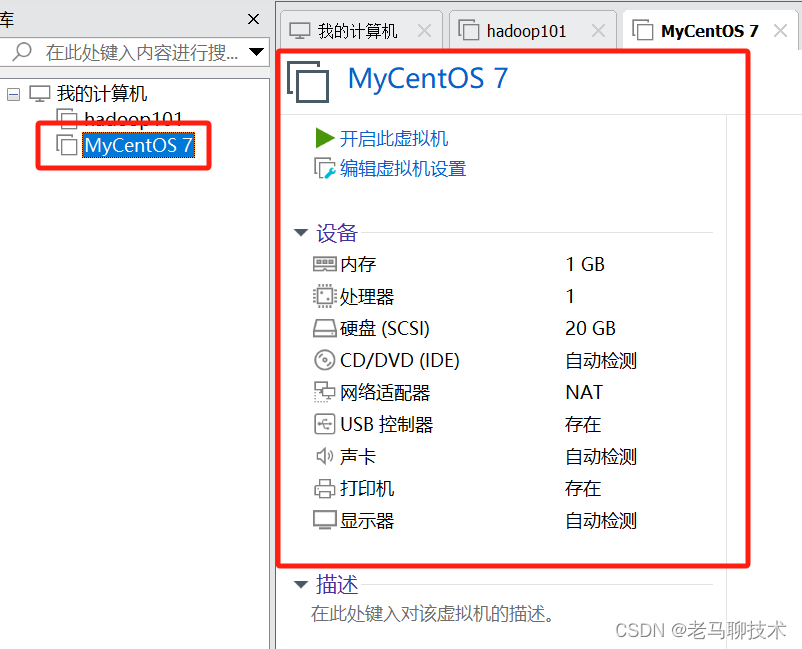Click the CD/DVD (IDE) device label
Screen dimensions: 802x649
(x=399, y=361)
